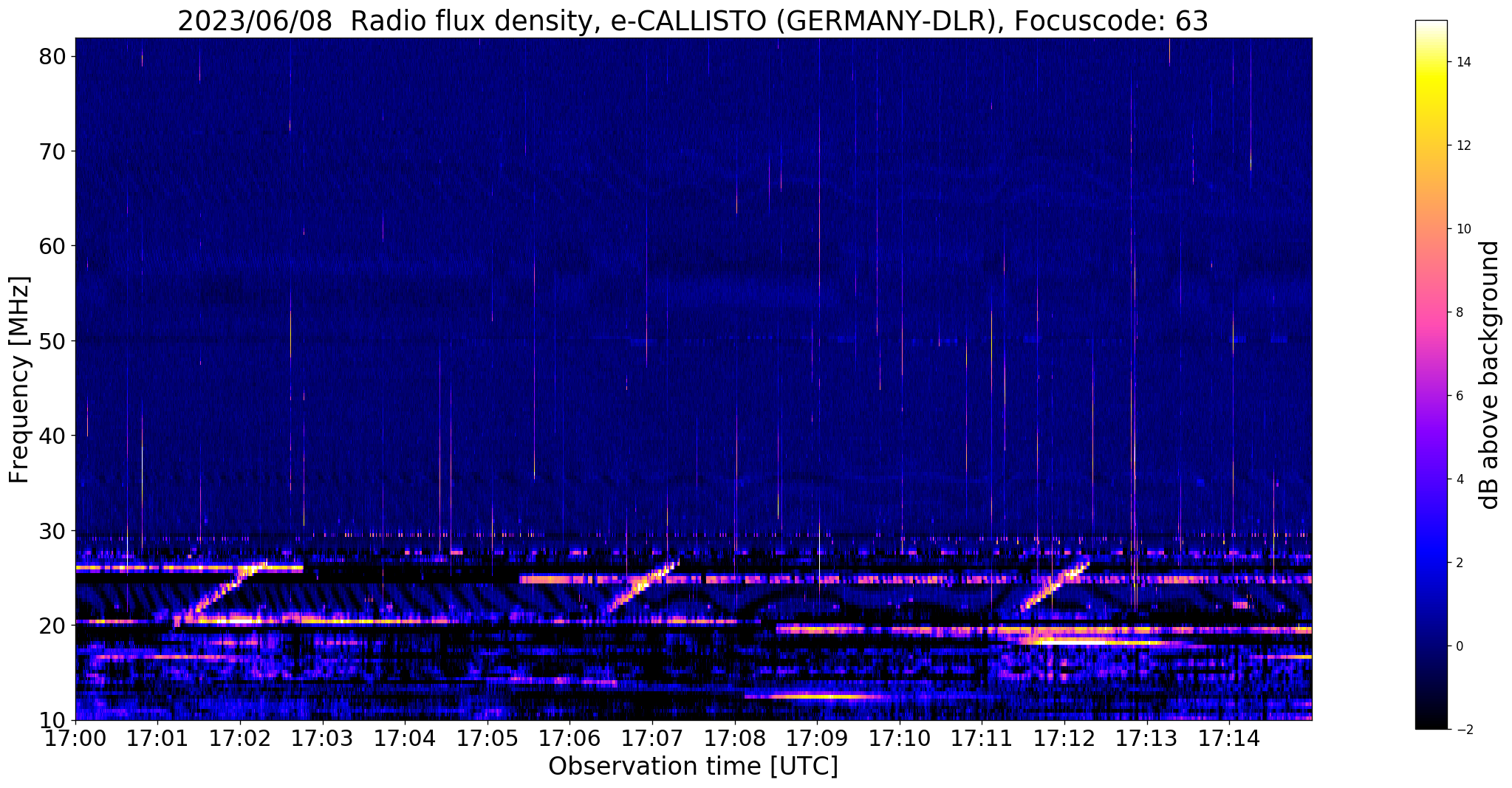The width and height of the screenshot is (1512, 788).
Task: Click the colorbar tick label 14
Action: [x=1463, y=62]
